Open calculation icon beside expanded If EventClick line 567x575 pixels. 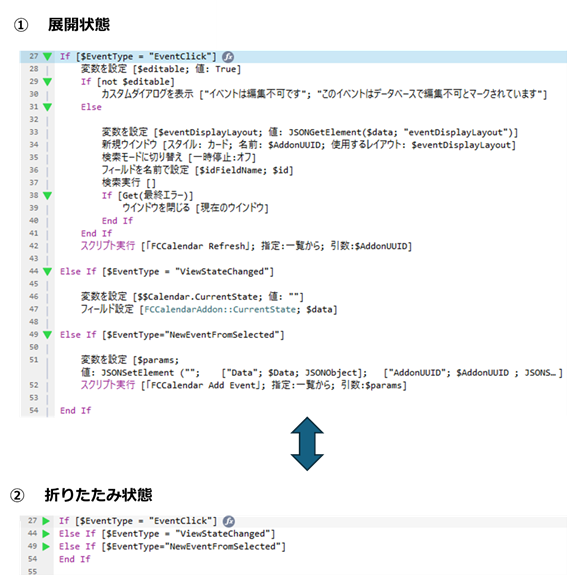click(228, 57)
